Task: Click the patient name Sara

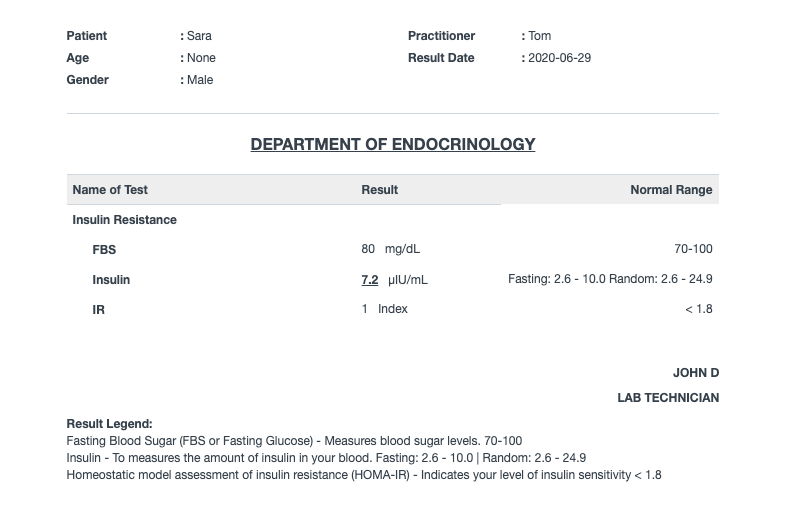Action: (199, 36)
